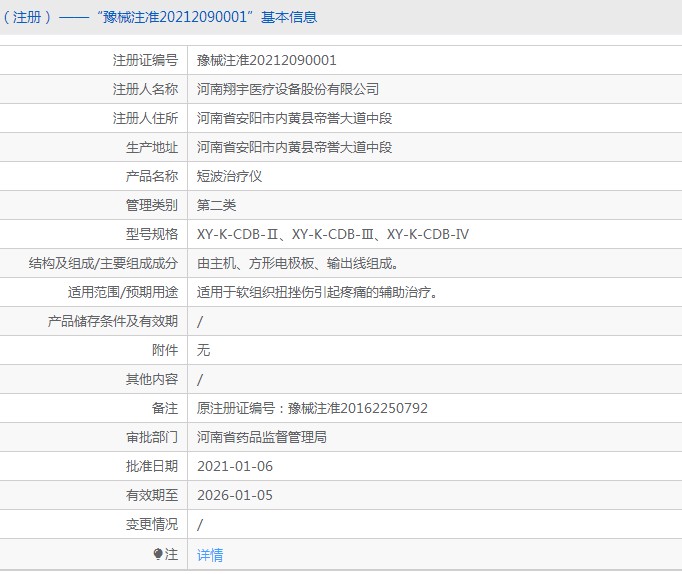Click the expiry date 2026-01-05

pyautogui.click(x=235, y=495)
